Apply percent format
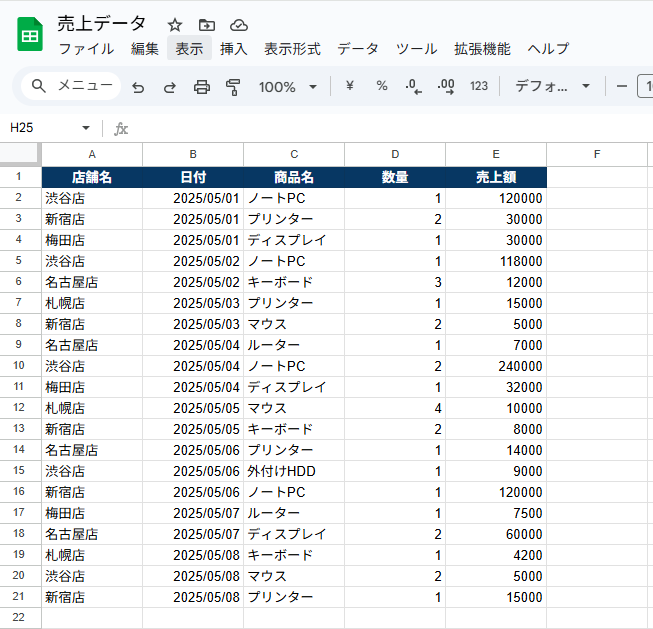Image resolution: width=653 pixels, height=629 pixels. [382, 86]
